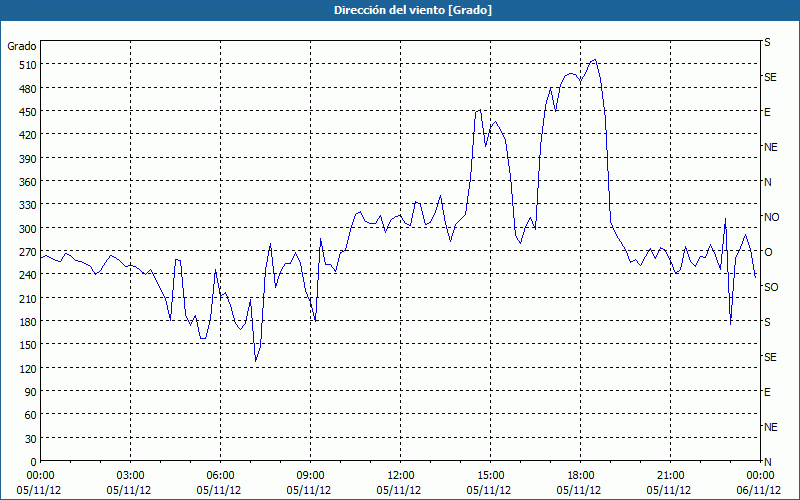Viewport: 800px width, 500px height.
Task: Select the "E" compass label level with 450
Action: [x=767, y=112]
